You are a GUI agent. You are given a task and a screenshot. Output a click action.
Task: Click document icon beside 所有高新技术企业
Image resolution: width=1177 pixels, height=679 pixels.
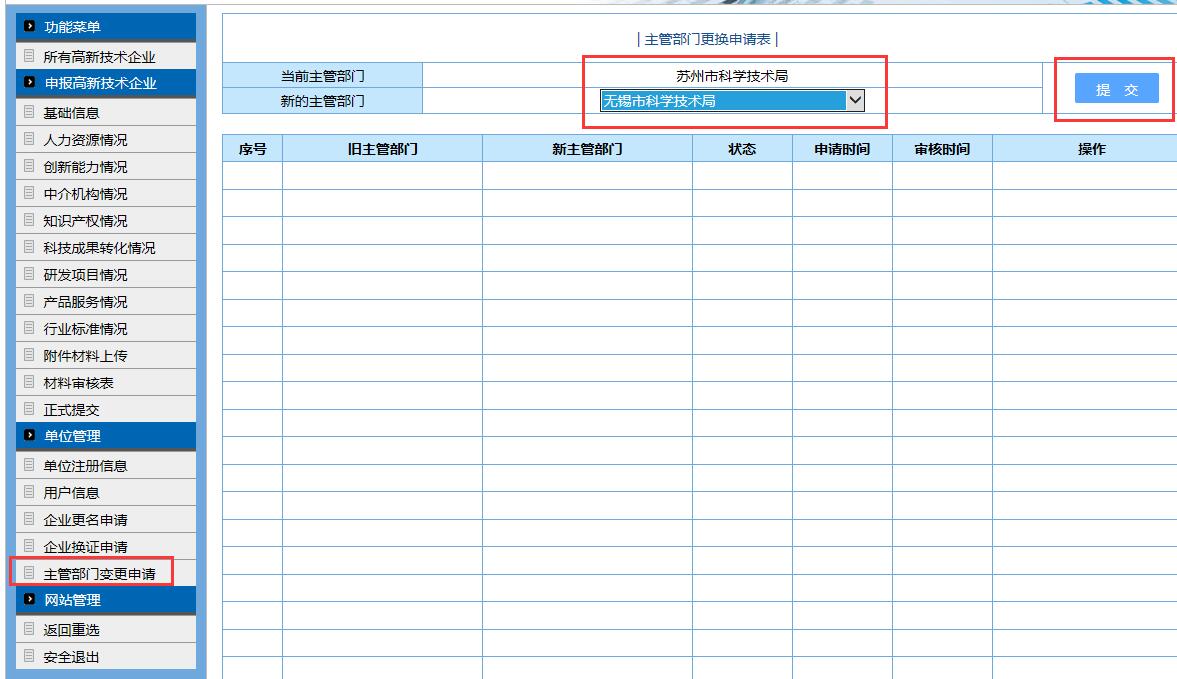(29, 56)
